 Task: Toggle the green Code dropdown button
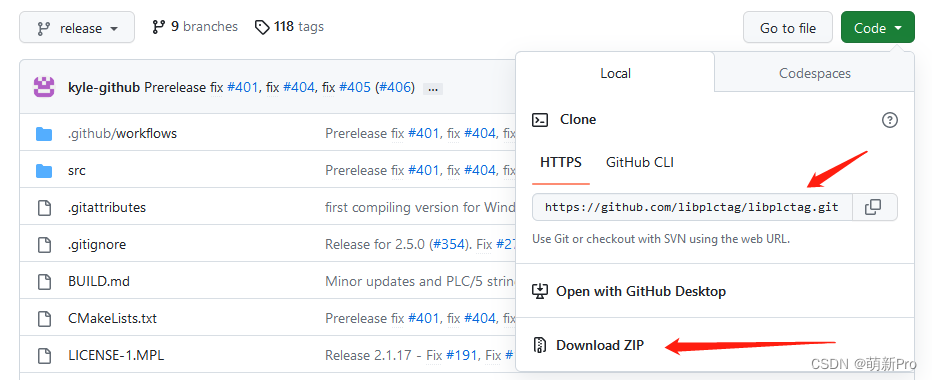point(877,28)
